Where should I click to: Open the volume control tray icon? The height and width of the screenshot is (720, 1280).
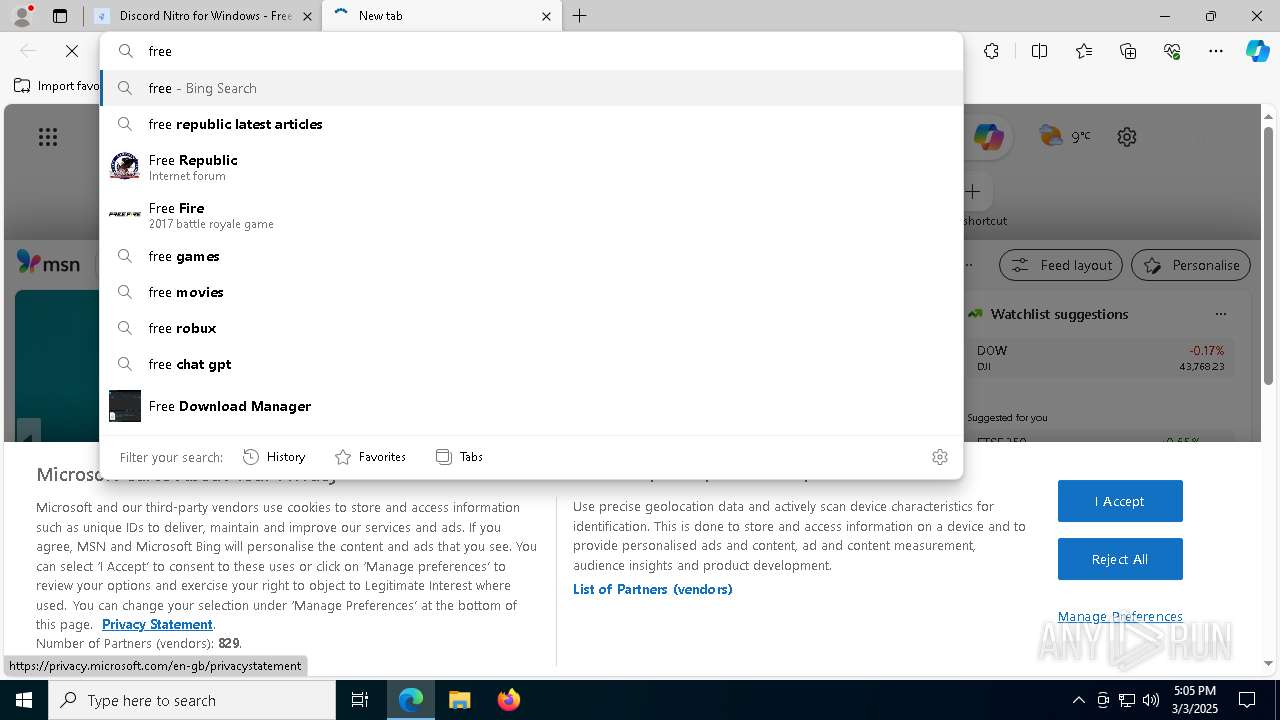tap(1150, 700)
